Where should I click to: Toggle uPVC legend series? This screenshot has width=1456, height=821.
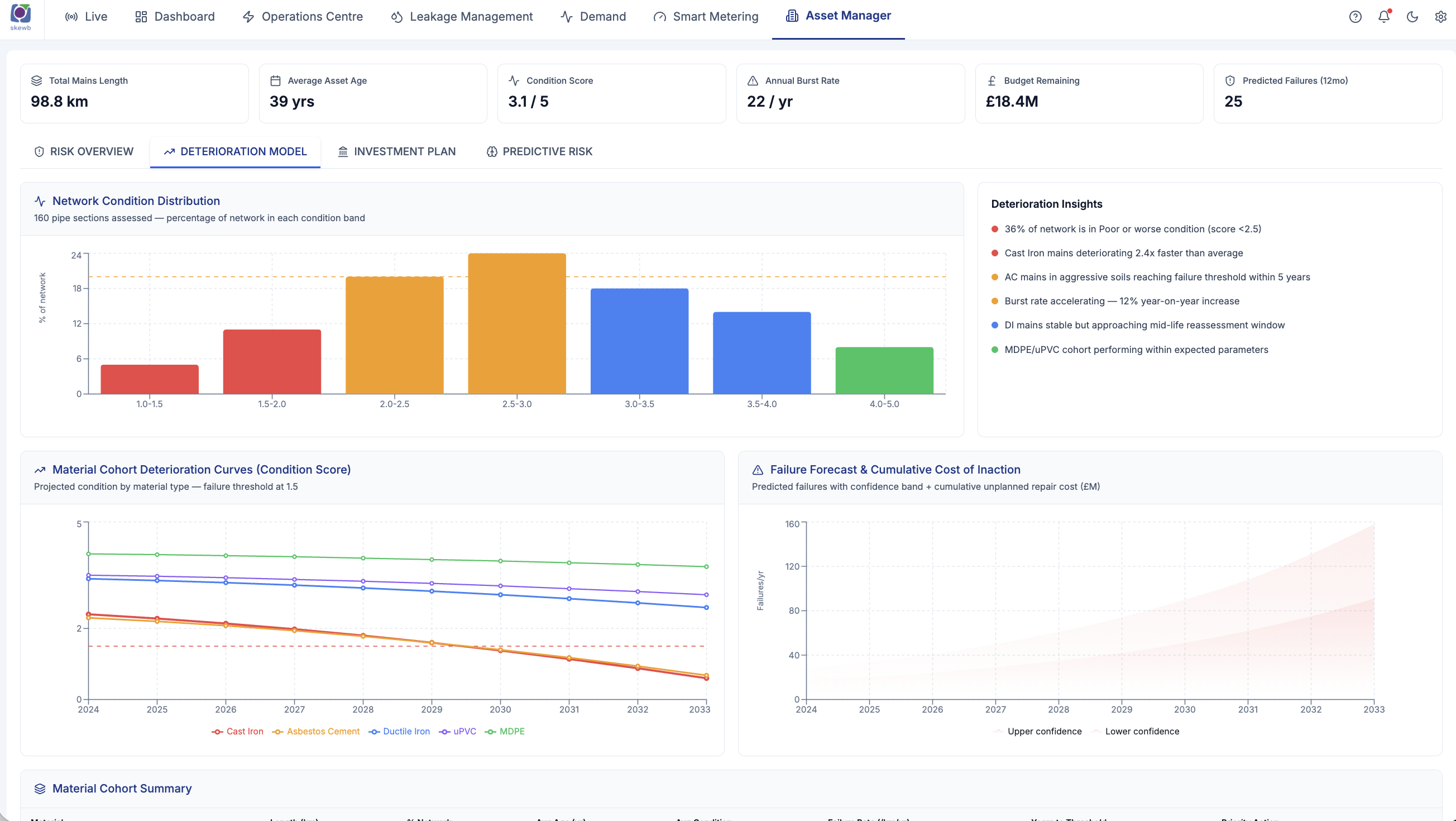(x=458, y=731)
